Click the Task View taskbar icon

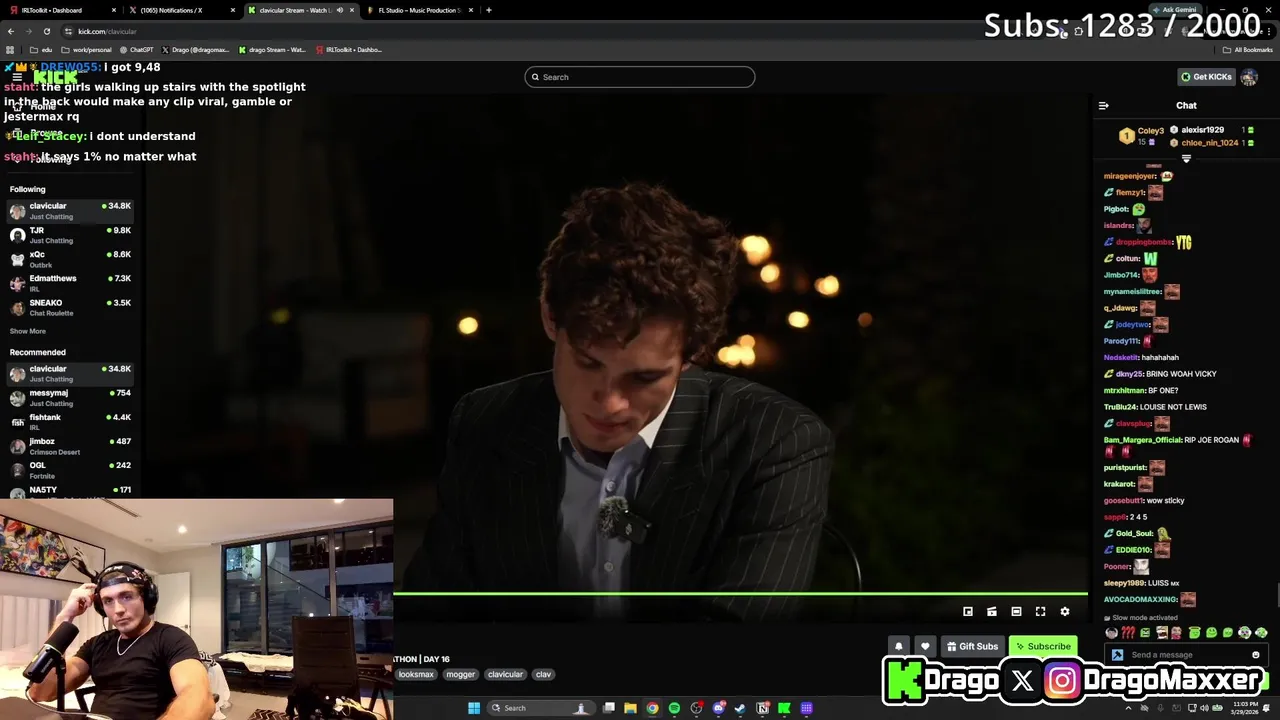coord(608,708)
